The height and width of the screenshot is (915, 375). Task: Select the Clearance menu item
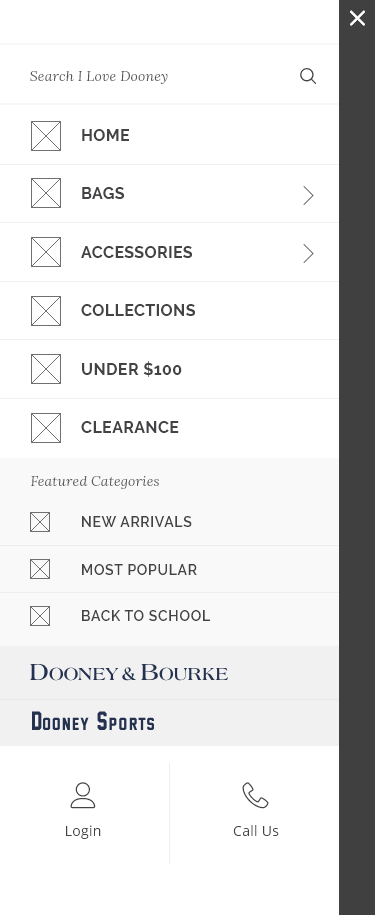169,428
